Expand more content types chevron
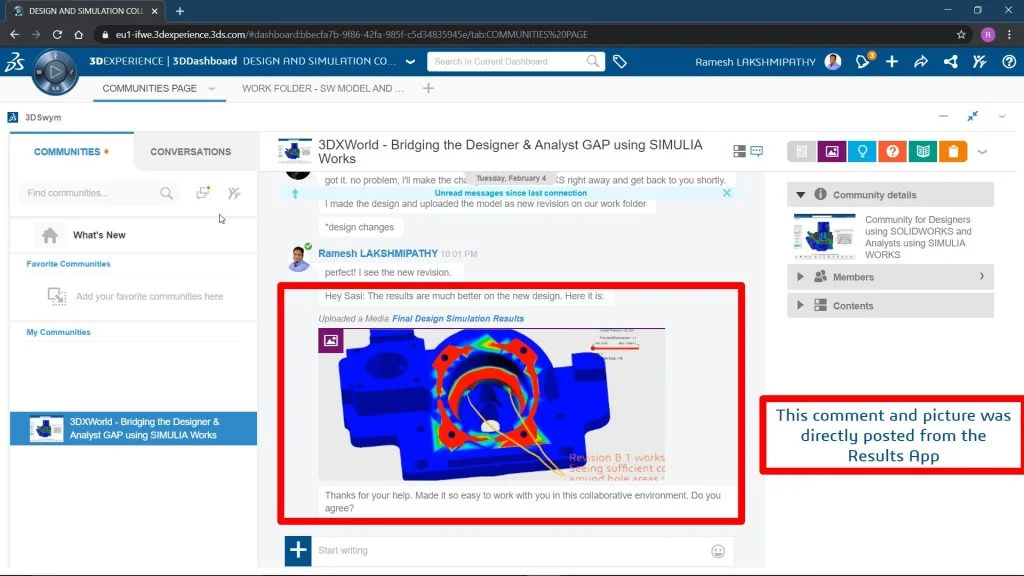1024x576 pixels. [x=982, y=152]
